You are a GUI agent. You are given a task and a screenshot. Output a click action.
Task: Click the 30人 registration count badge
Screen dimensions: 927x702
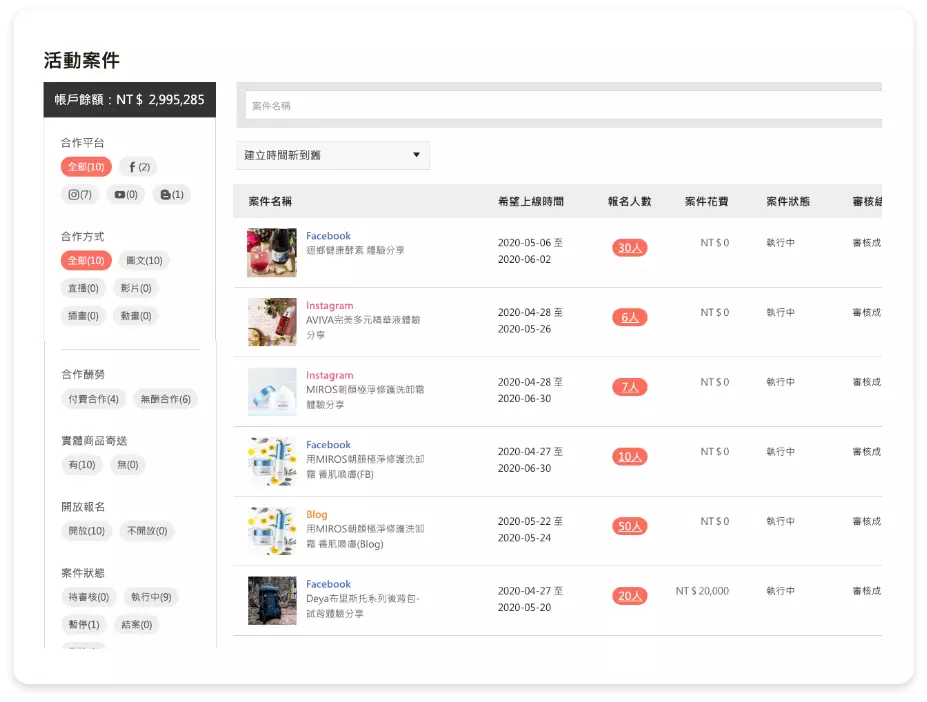pos(629,247)
